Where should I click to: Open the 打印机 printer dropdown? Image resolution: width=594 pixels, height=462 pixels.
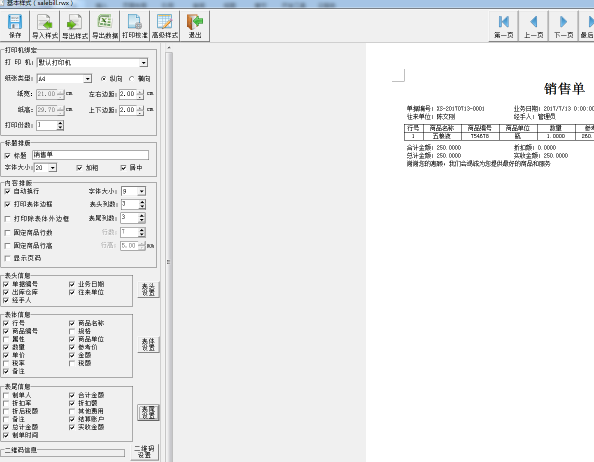point(144,63)
